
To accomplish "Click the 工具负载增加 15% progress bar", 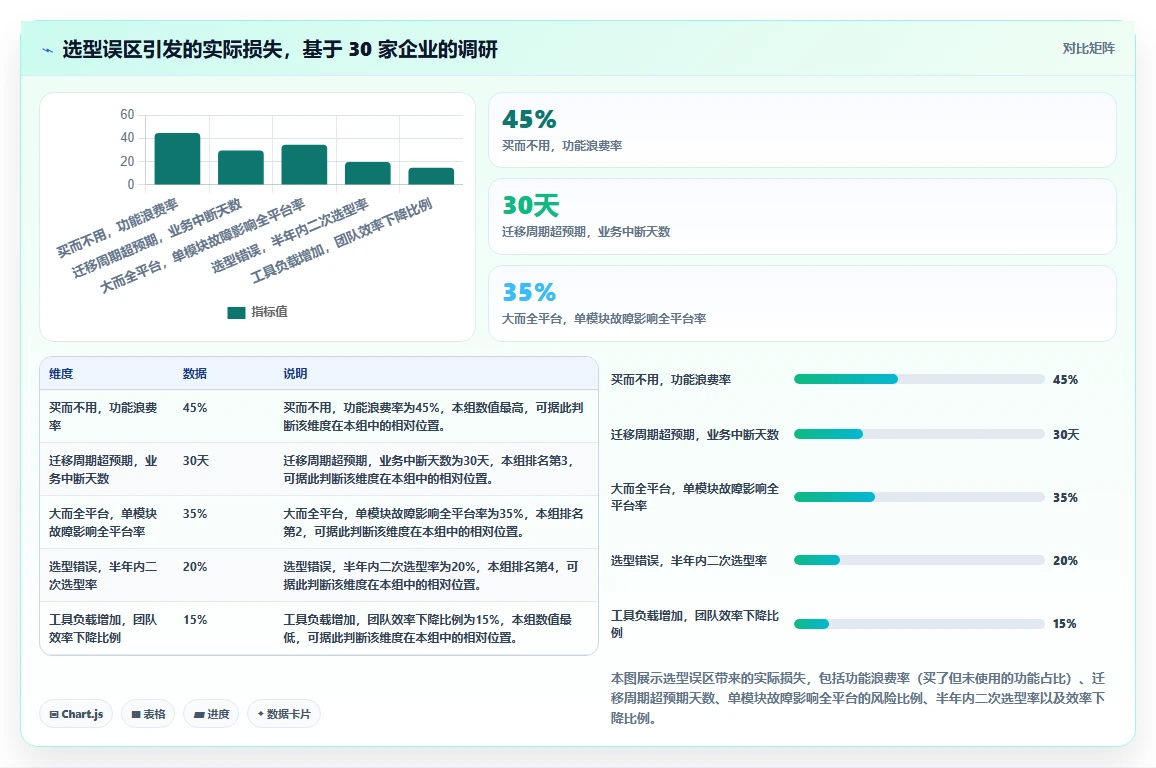I will coord(919,624).
